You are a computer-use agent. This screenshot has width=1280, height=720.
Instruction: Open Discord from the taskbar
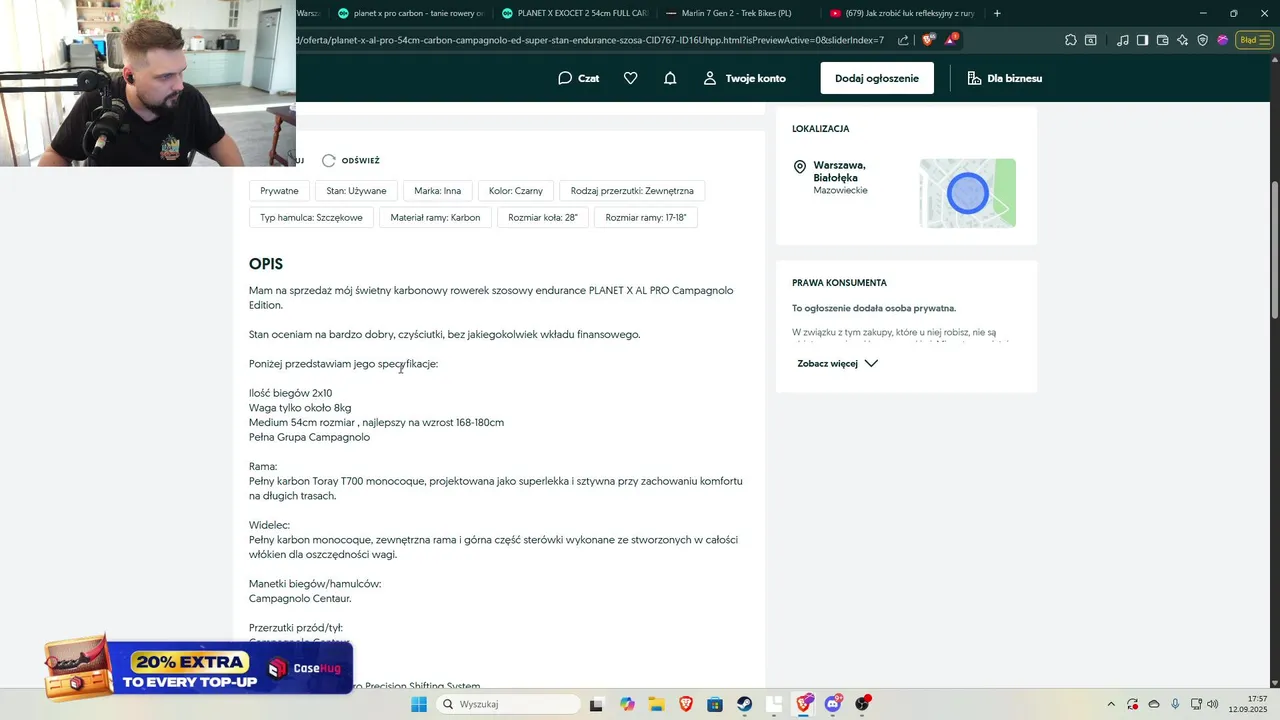click(833, 704)
